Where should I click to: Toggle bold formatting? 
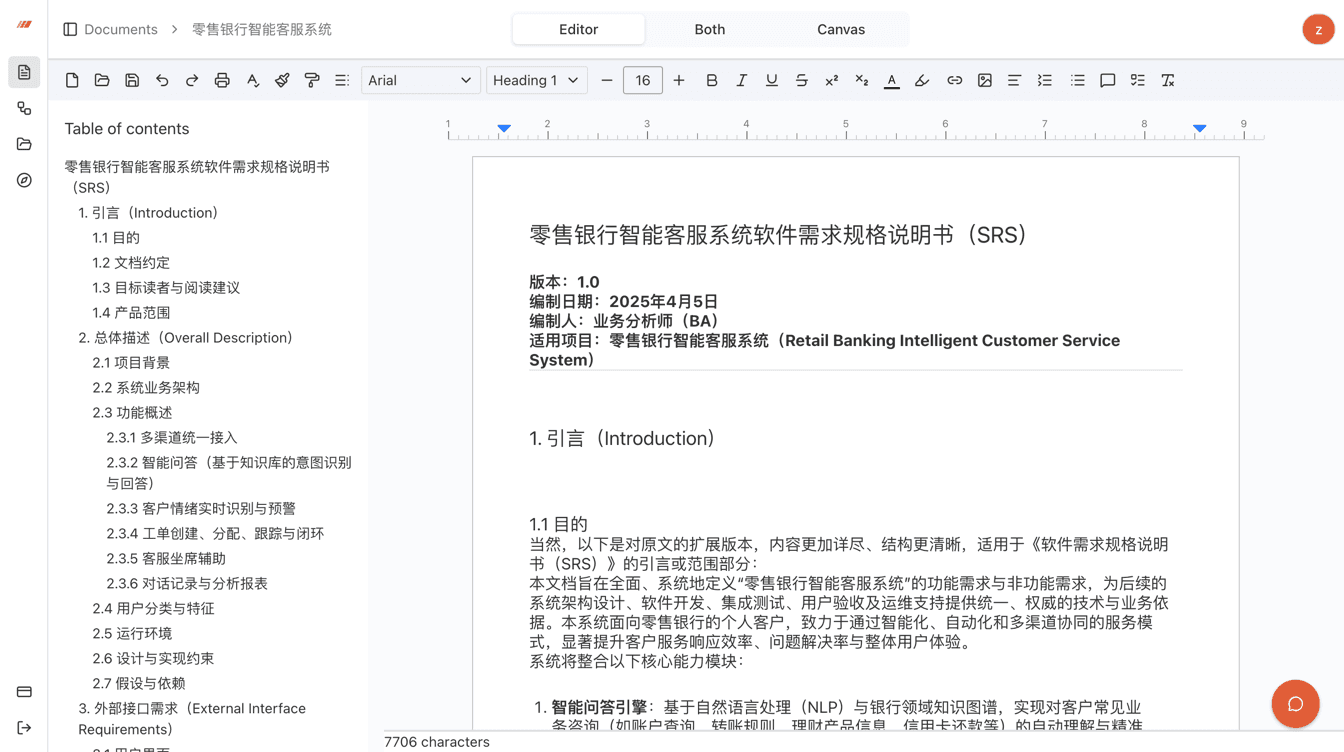(x=711, y=81)
